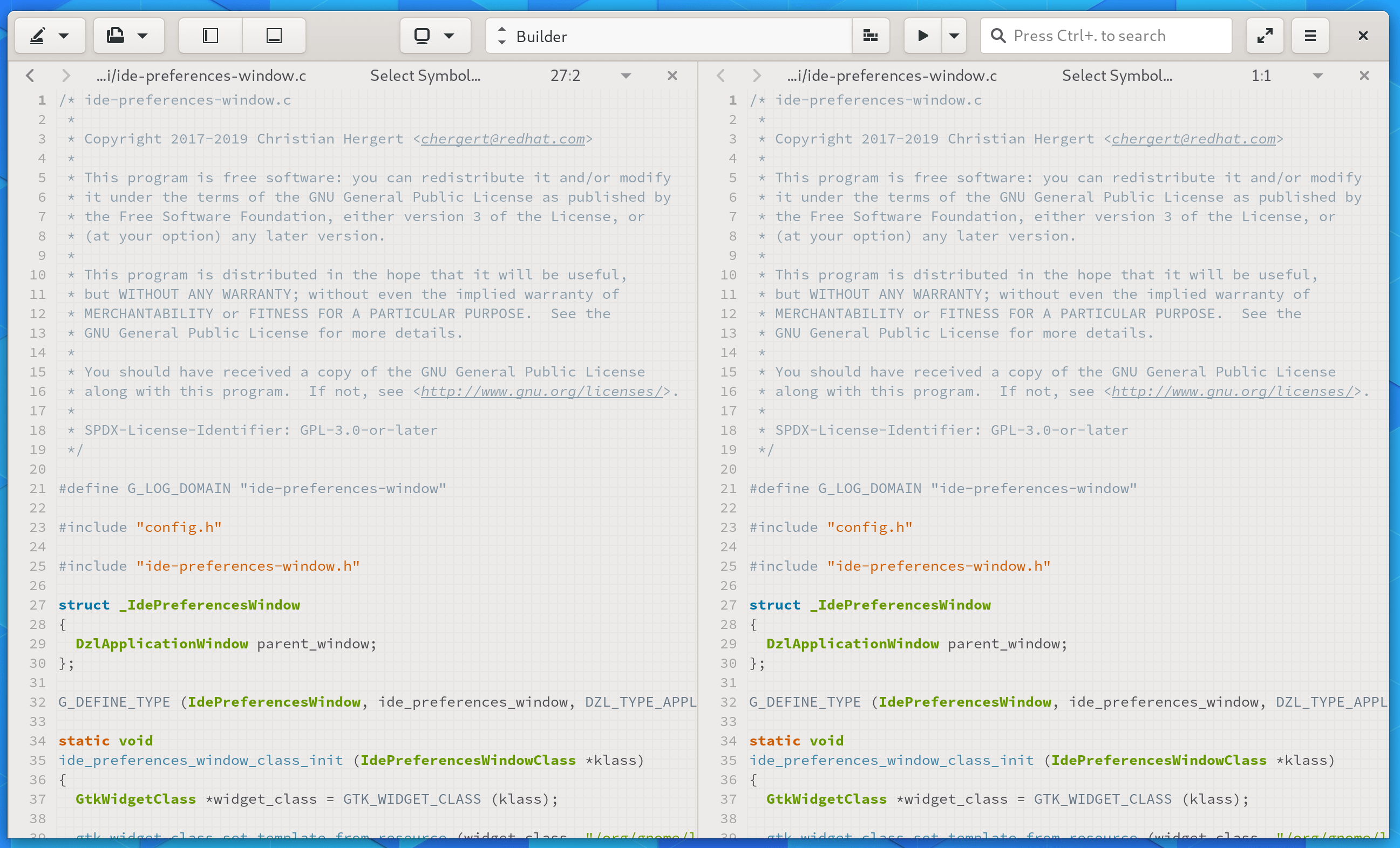Open the gnu.org licenses hyperlink
1400x848 pixels.
(539, 391)
